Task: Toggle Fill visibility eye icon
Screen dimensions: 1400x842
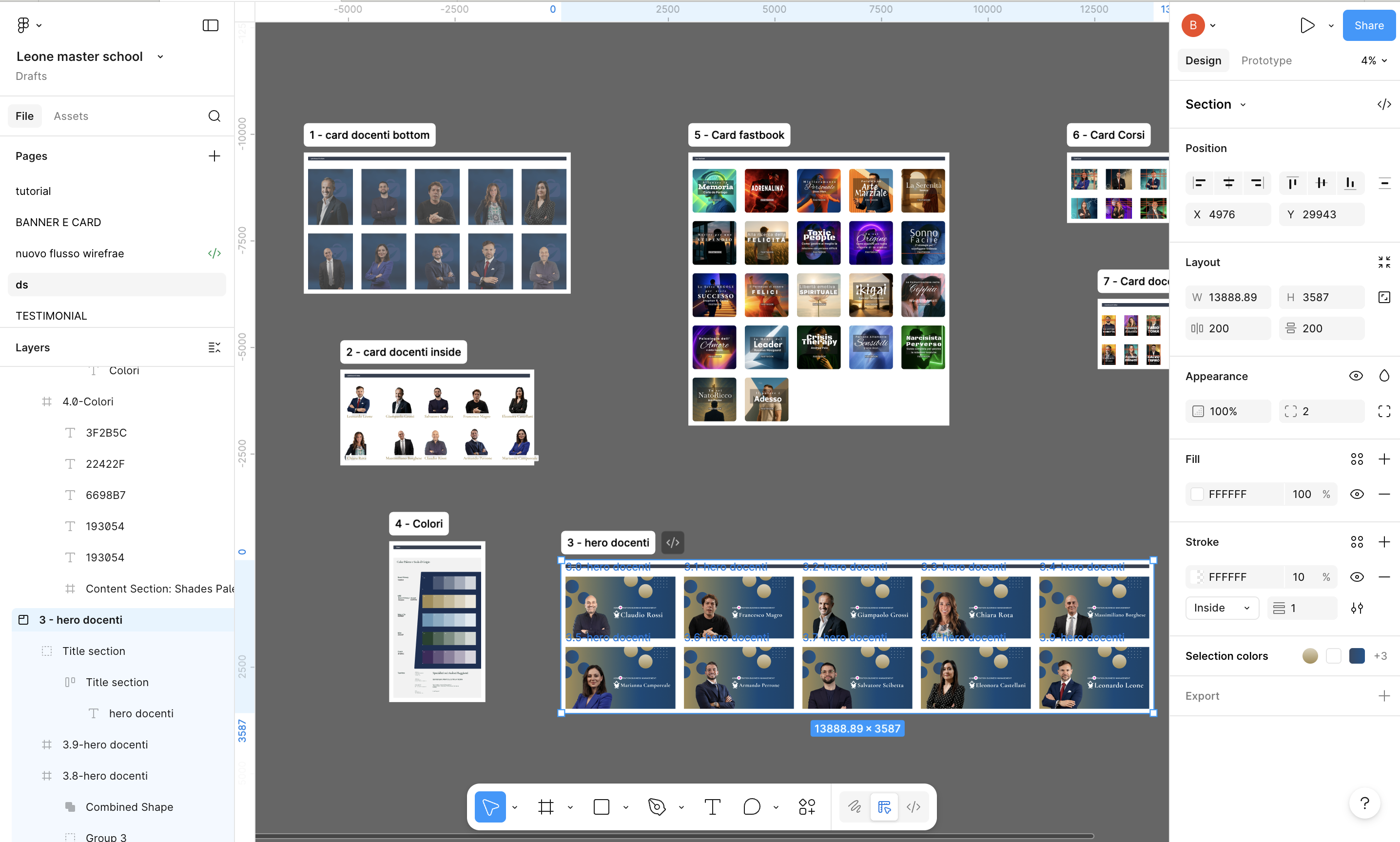Action: pyautogui.click(x=1356, y=494)
